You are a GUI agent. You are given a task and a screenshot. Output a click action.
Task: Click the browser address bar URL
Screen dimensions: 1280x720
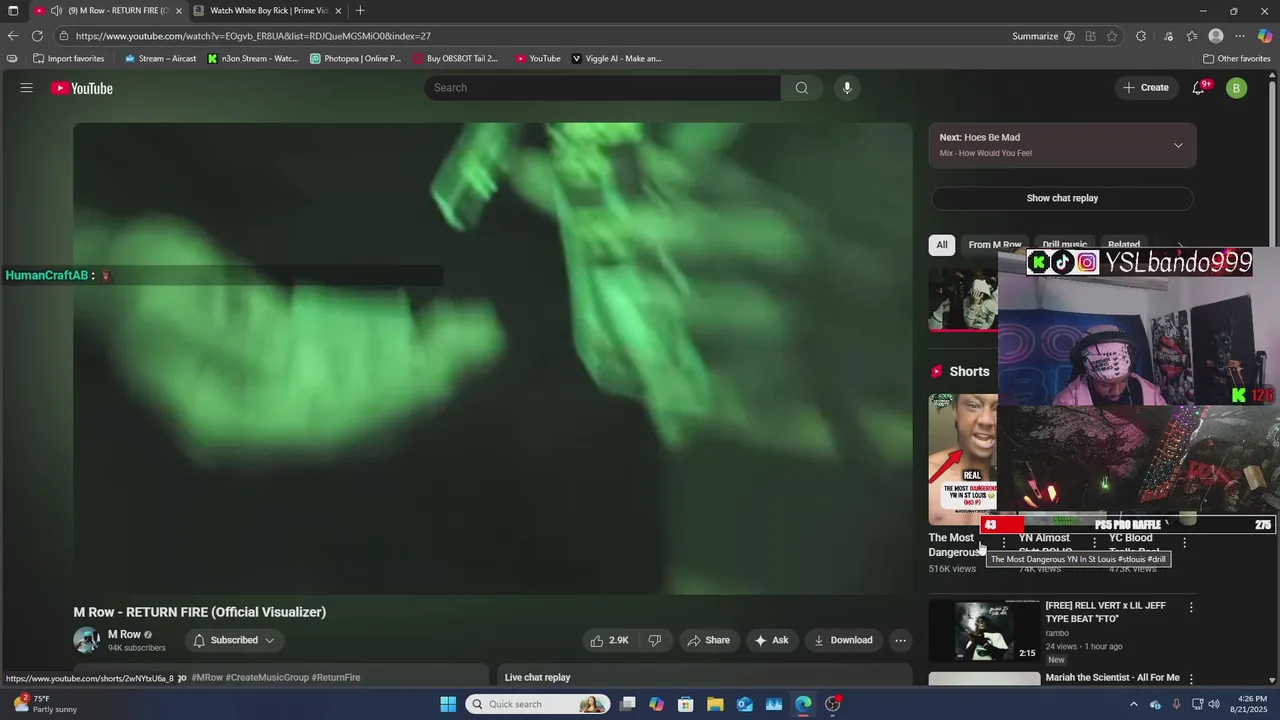point(253,36)
